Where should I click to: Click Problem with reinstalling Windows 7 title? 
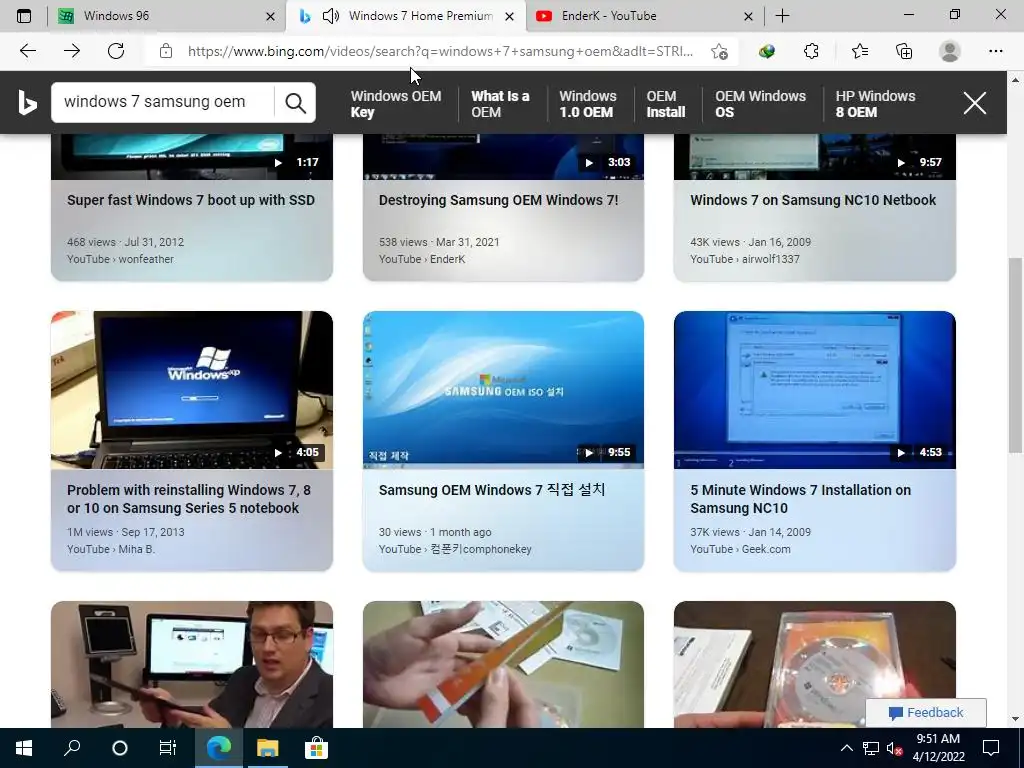coord(189,499)
